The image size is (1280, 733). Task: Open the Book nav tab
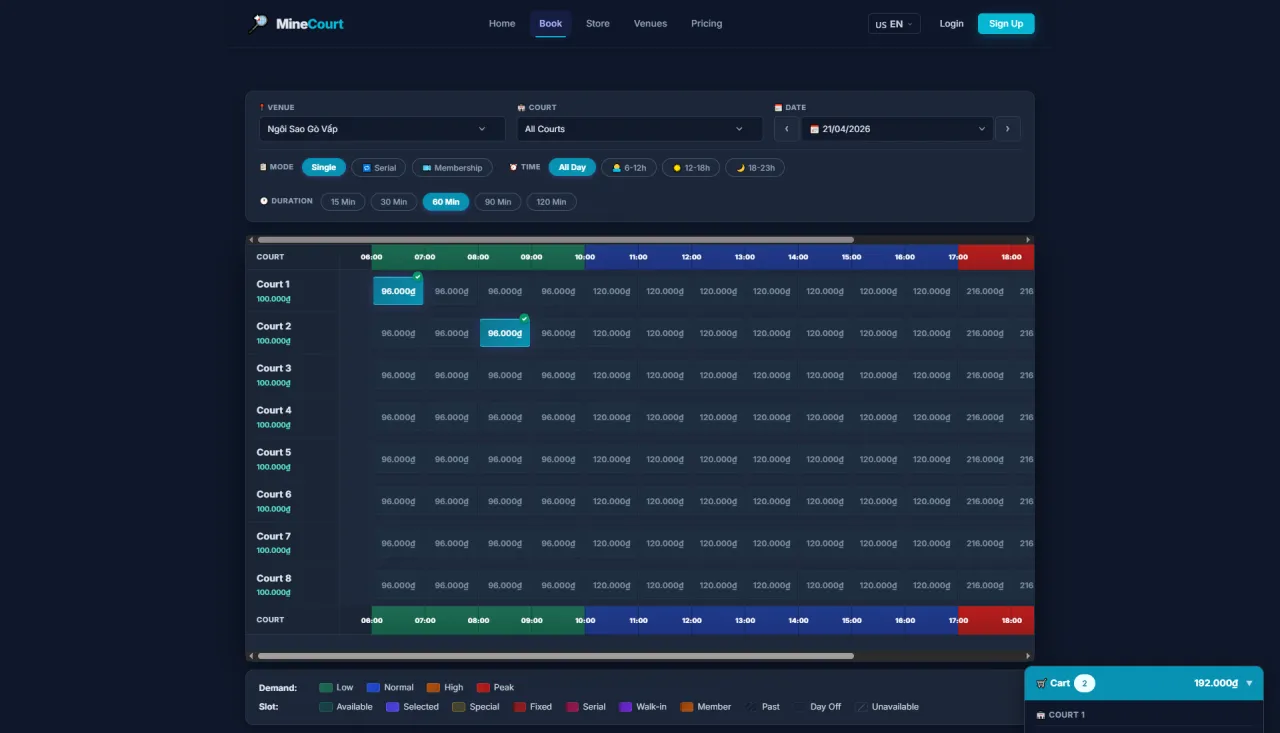[551, 24]
